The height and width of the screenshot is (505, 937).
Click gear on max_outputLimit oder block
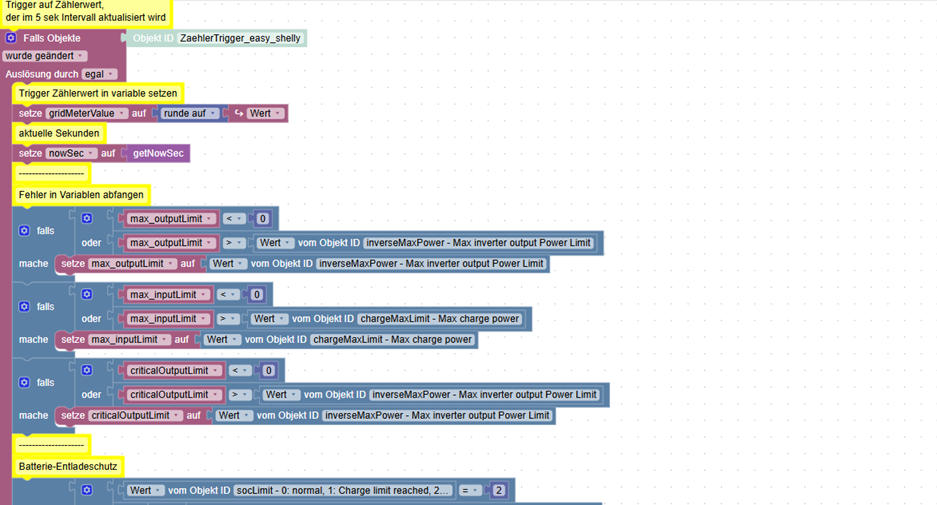click(87, 218)
